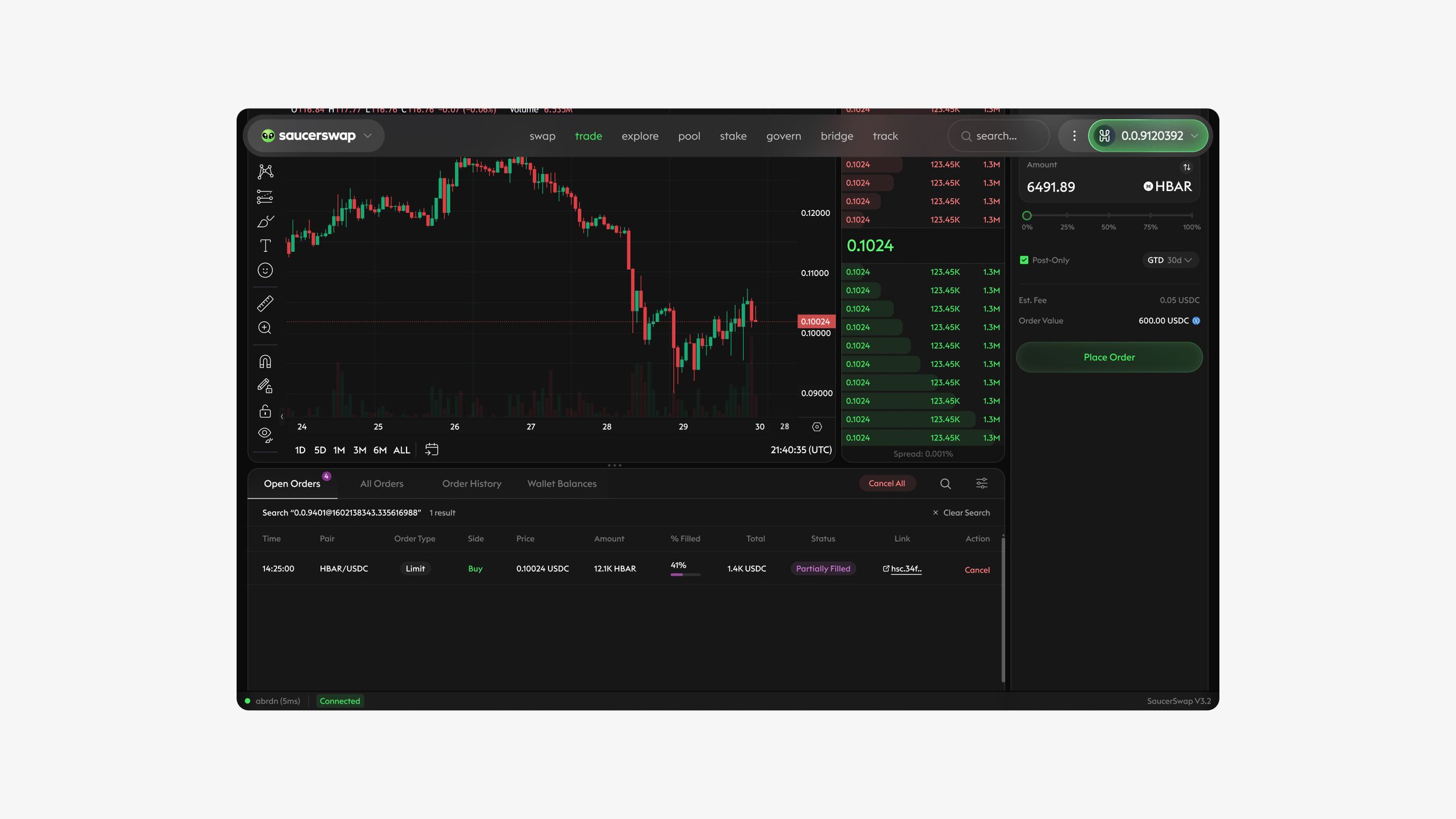
Task: Choose the brush drawing tool
Action: [265, 221]
